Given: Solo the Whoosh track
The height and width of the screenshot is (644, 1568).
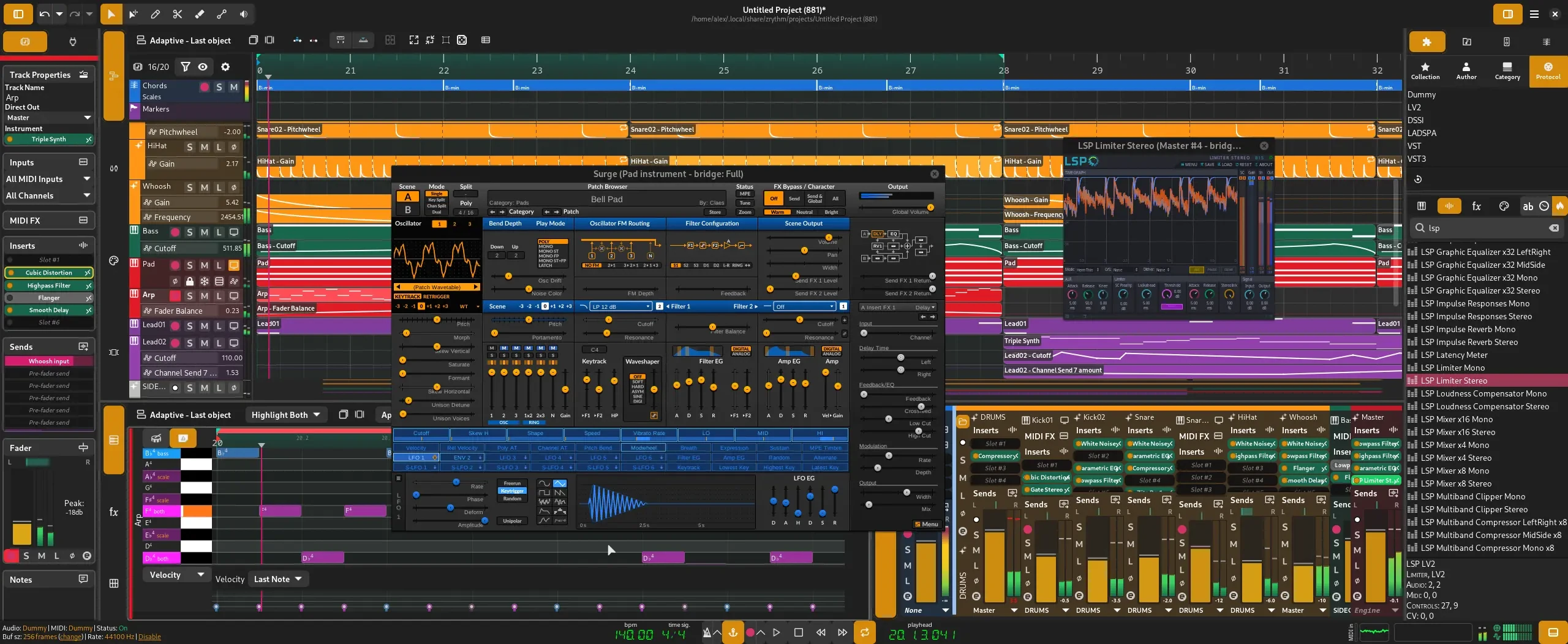Looking at the screenshot, I should 190,188.
